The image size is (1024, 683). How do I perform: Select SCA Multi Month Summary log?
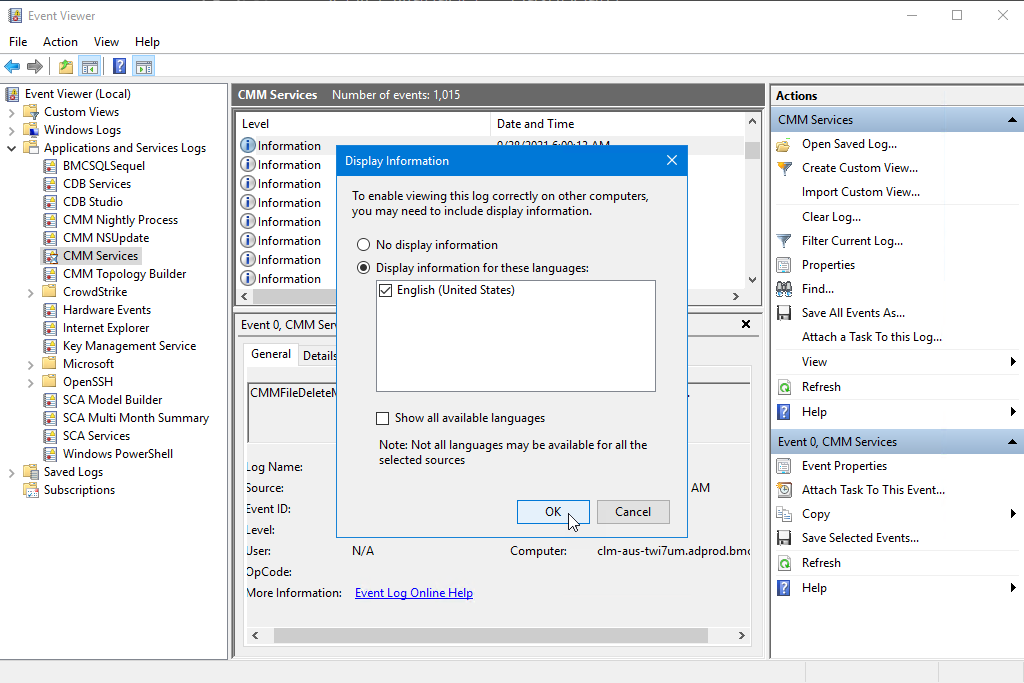[136, 418]
